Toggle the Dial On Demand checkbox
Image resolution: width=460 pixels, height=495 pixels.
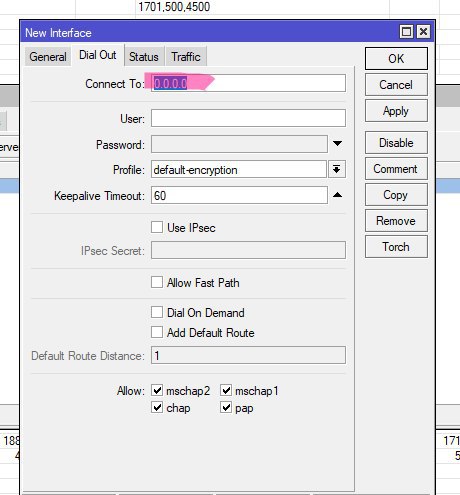(x=157, y=312)
